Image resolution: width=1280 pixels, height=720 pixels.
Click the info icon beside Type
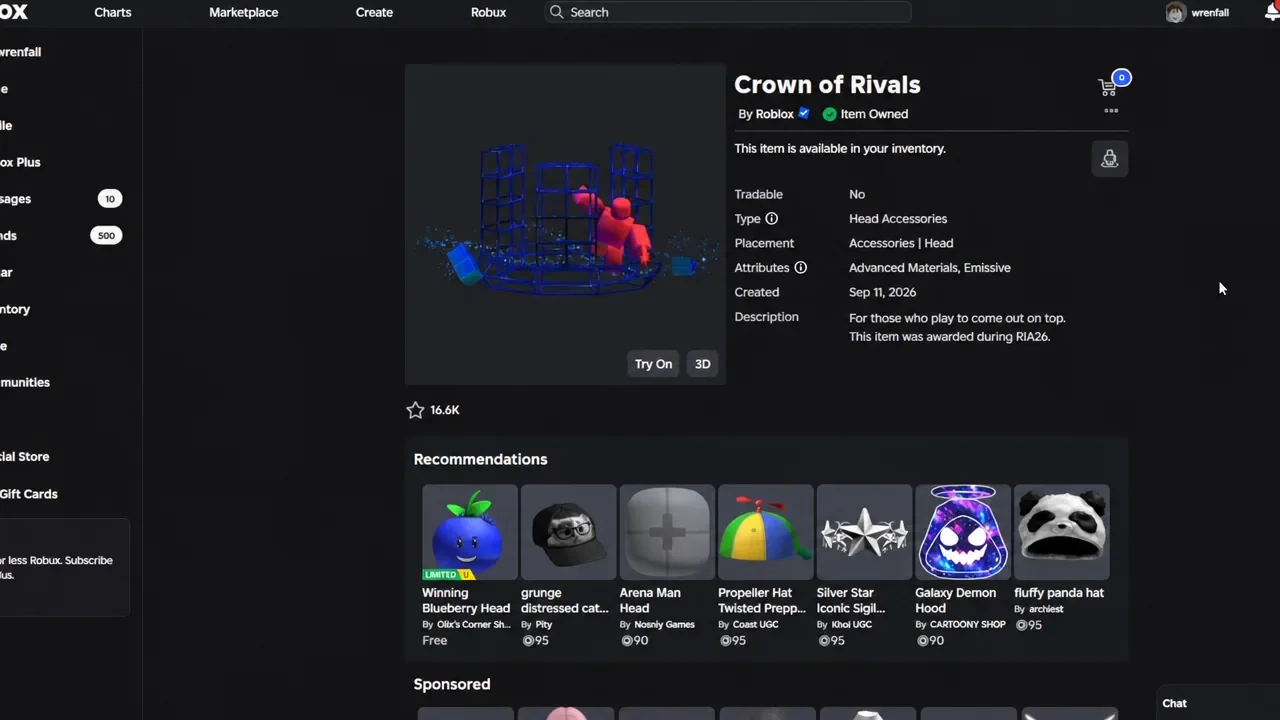tap(771, 219)
